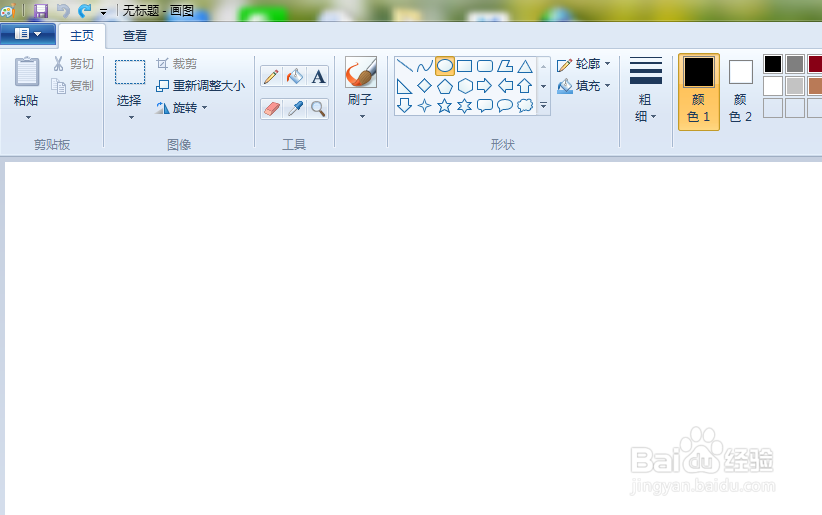Select 颜色 1 (Color 1) box

tap(699, 91)
